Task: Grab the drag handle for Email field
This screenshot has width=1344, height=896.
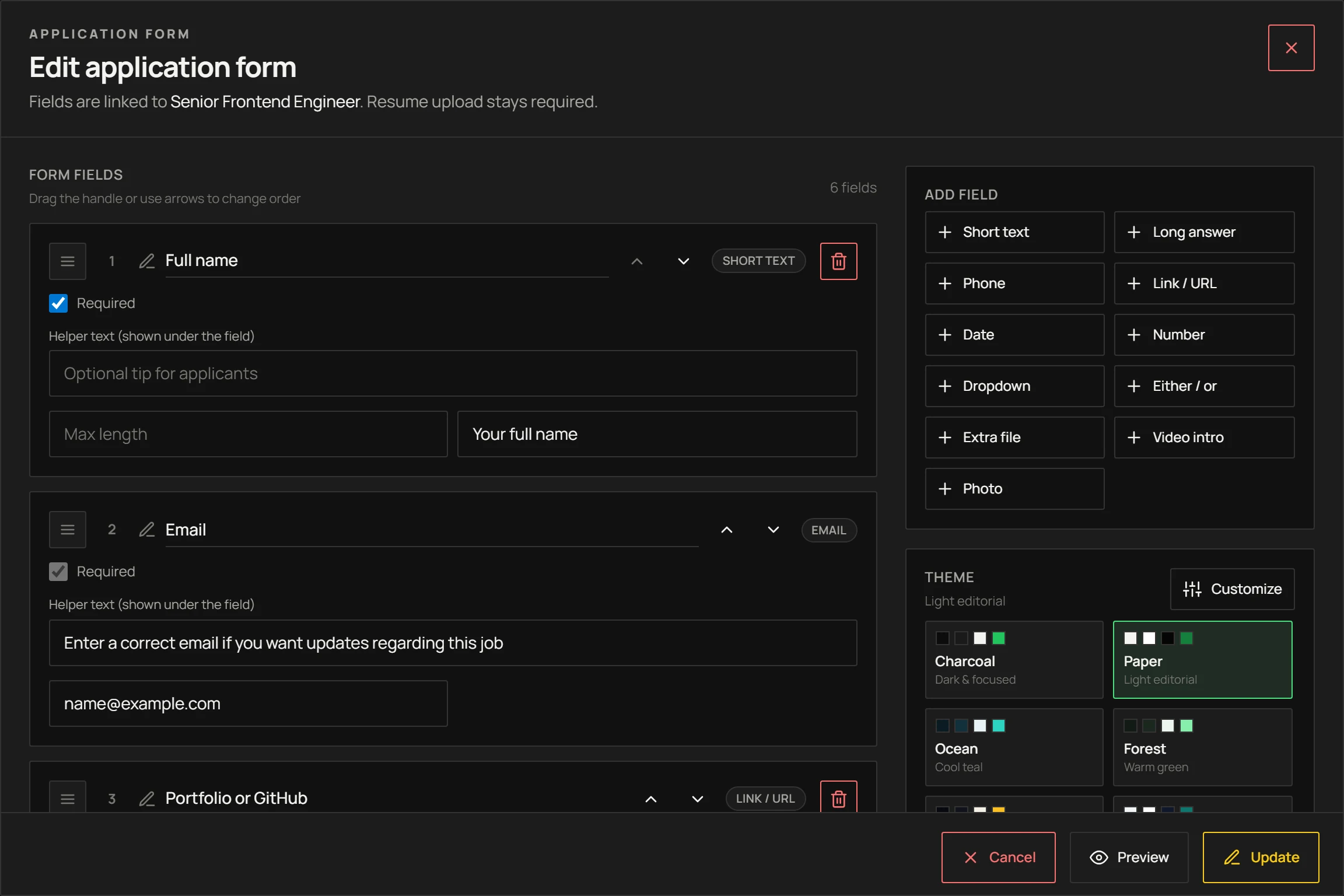Action: pos(68,529)
